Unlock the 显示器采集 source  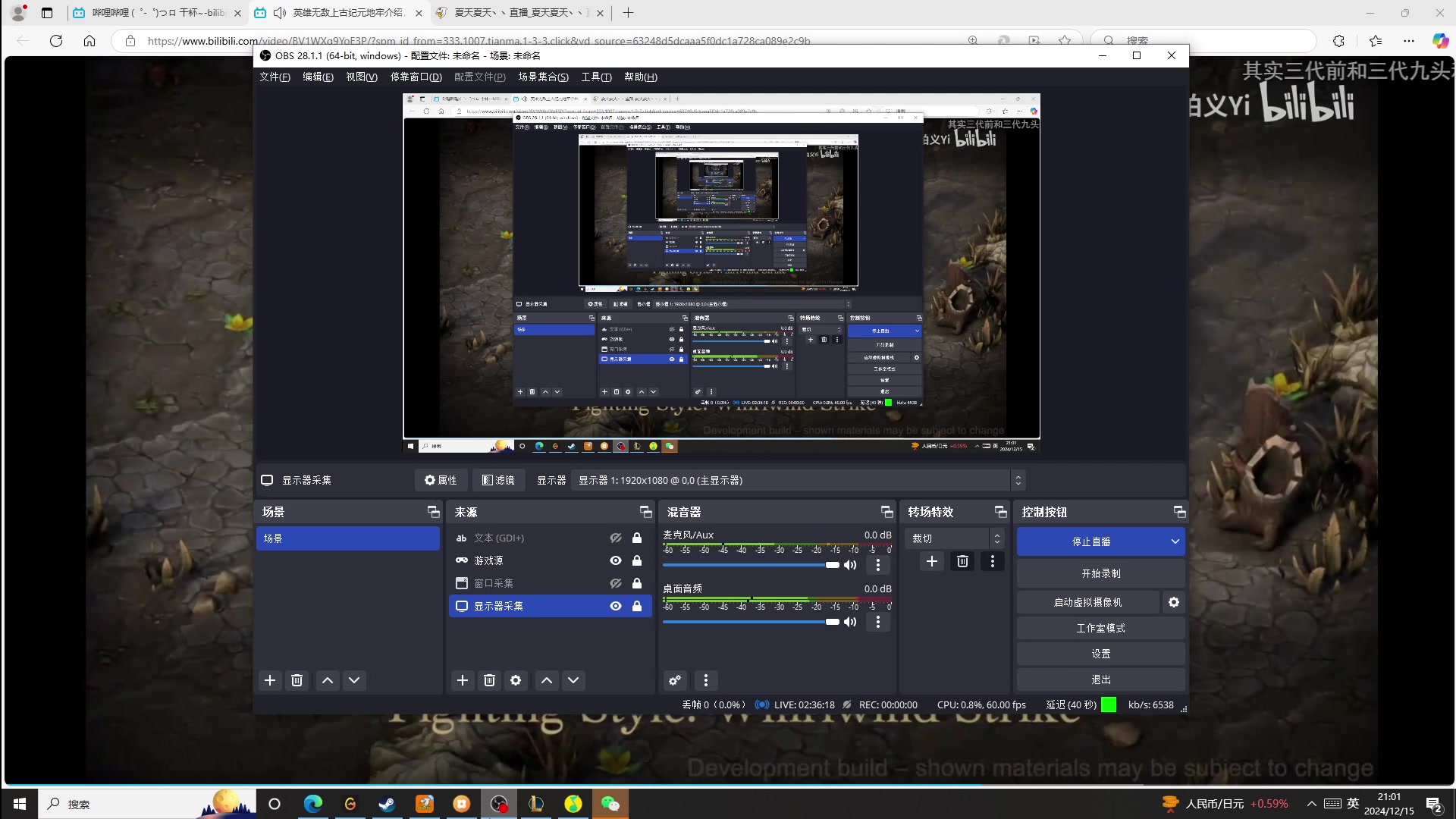637,606
